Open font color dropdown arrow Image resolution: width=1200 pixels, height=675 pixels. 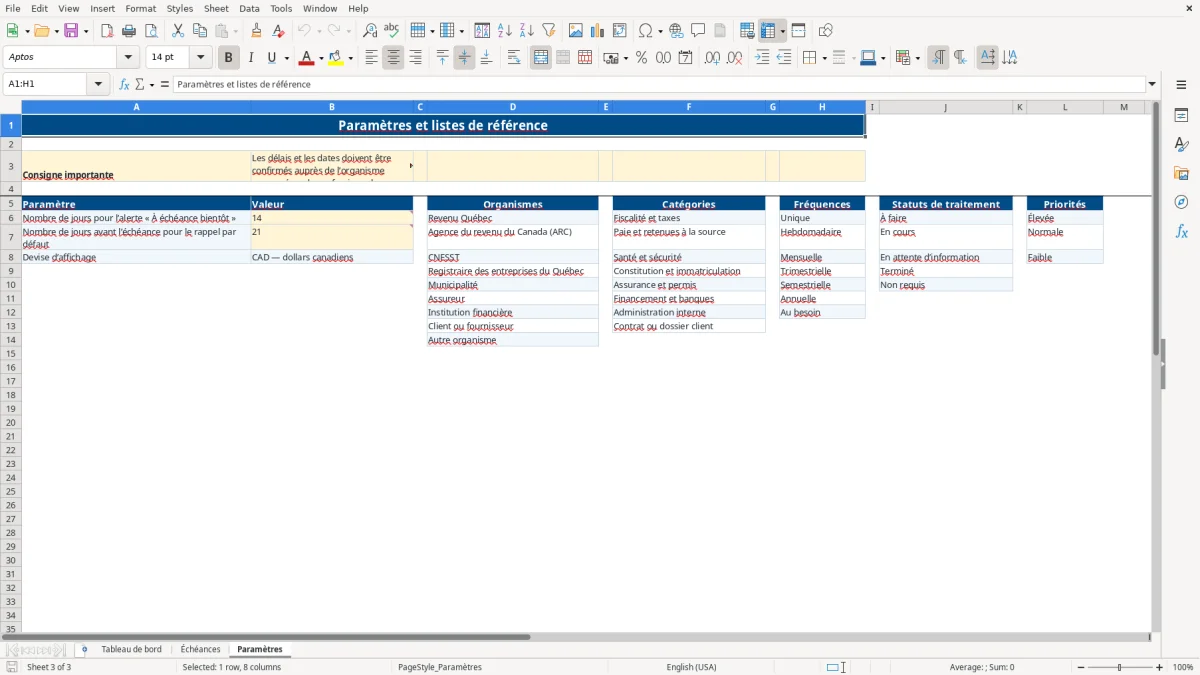click(x=321, y=58)
